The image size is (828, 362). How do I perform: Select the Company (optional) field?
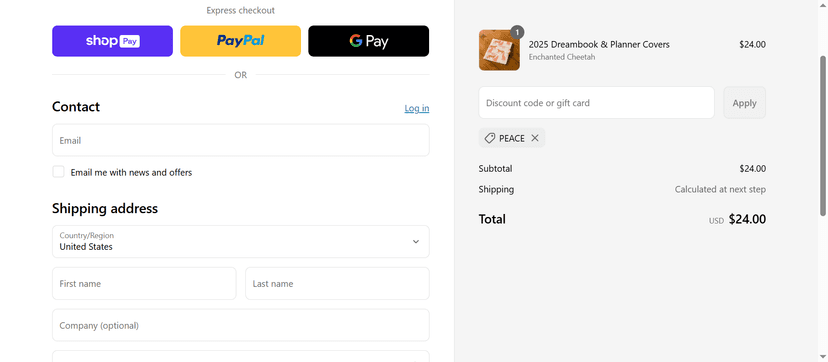click(x=241, y=325)
